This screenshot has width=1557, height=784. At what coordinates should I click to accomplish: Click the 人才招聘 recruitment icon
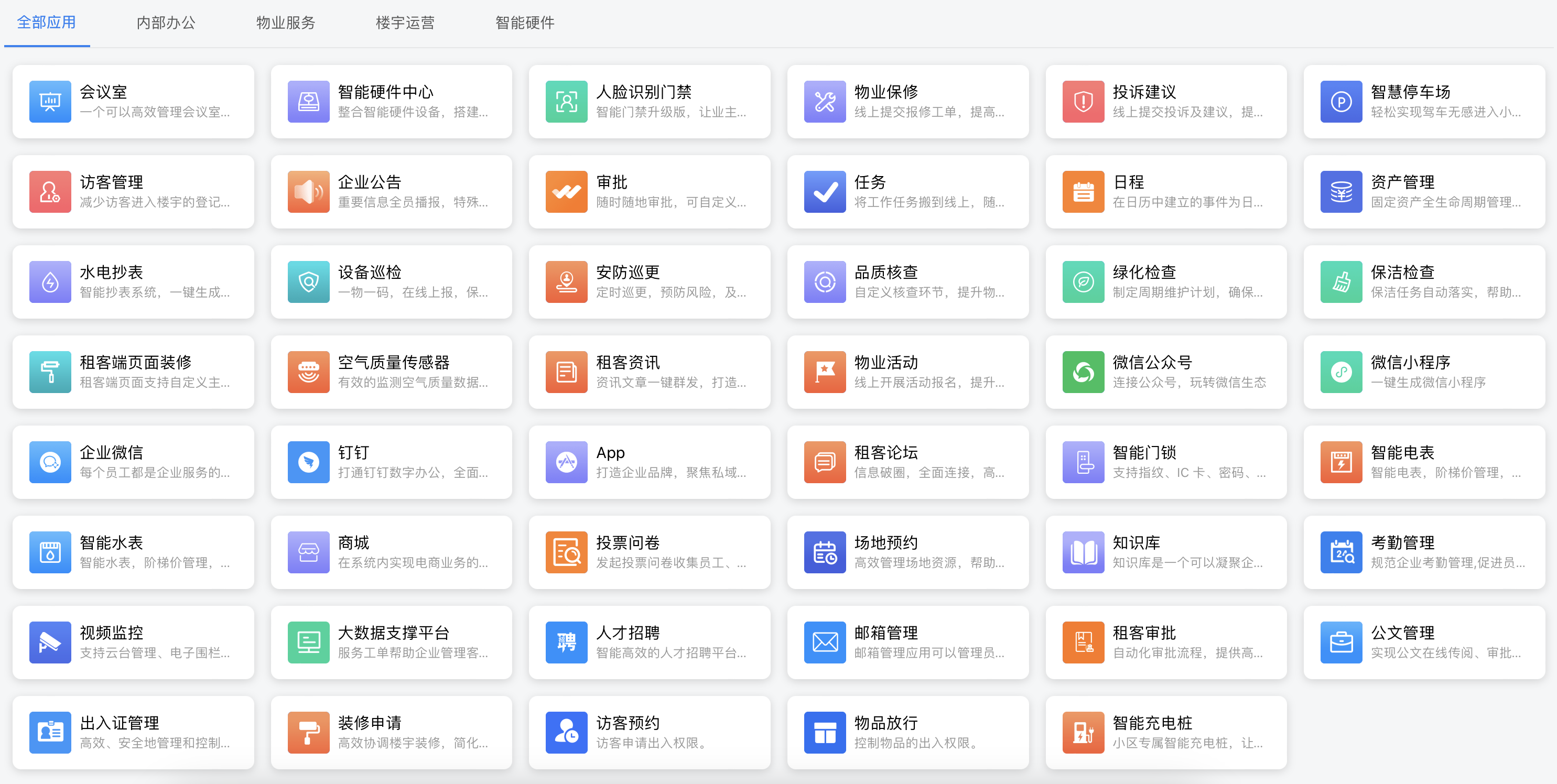click(x=566, y=642)
